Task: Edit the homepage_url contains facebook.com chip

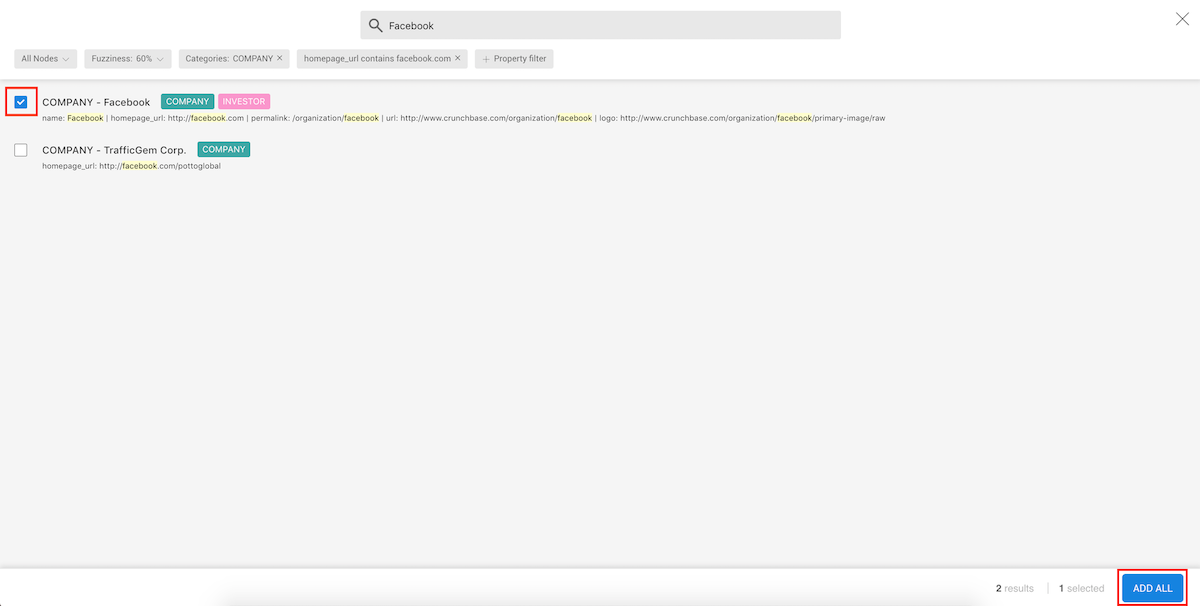Action: pos(376,59)
